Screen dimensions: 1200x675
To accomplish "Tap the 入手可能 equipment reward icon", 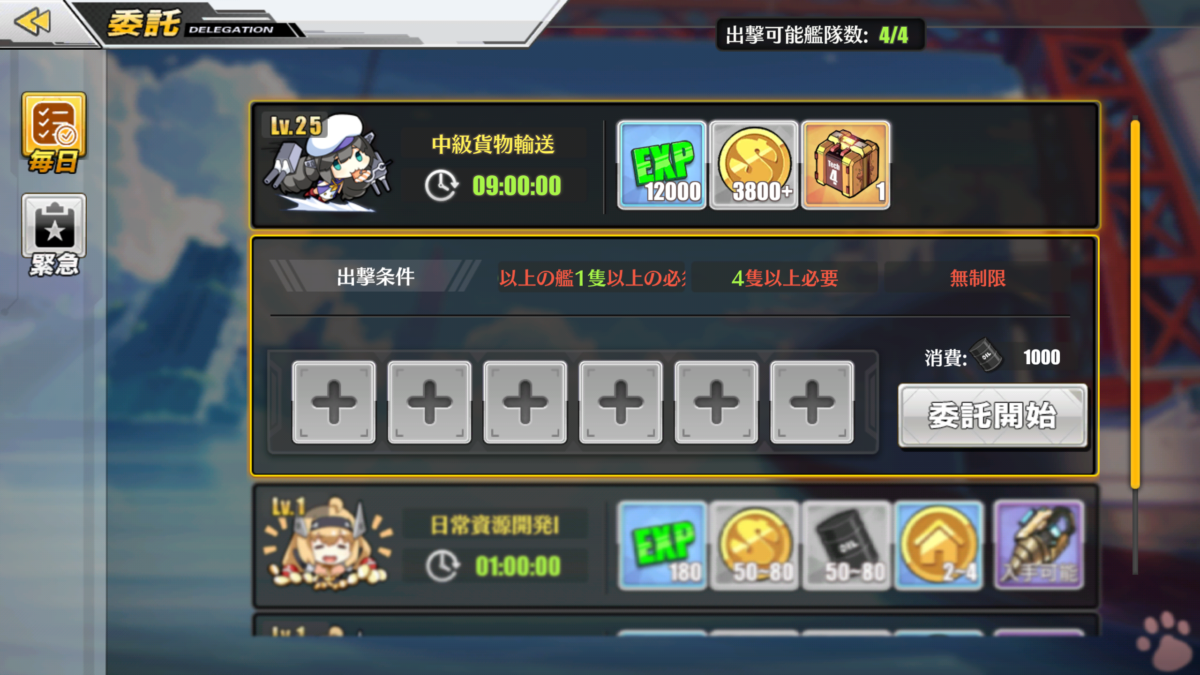I will [x=1039, y=545].
